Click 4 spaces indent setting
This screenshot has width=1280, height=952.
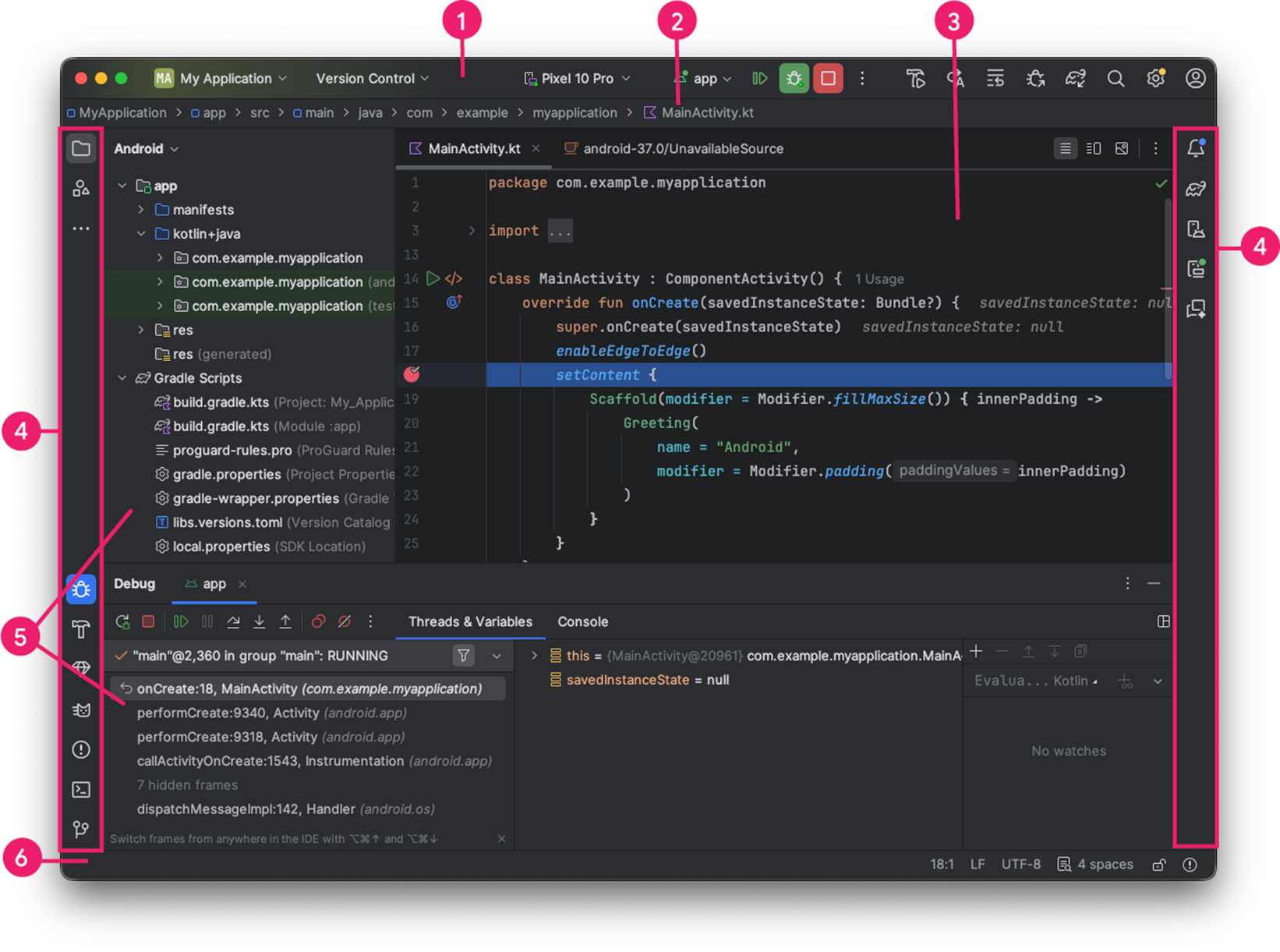click(x=1094, y=865)
